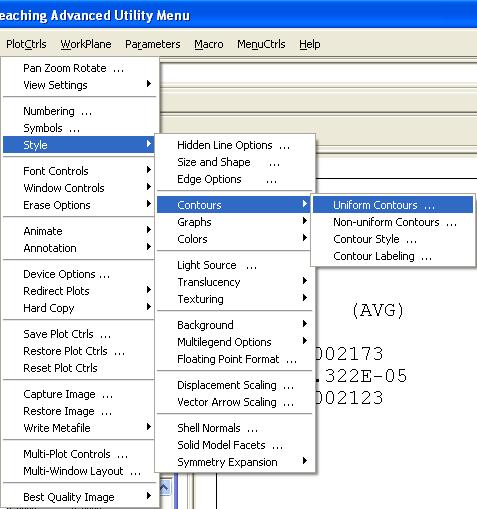Select Size and Shape item
The height and width of the screenshot is (509, 477).
[235, 162]
